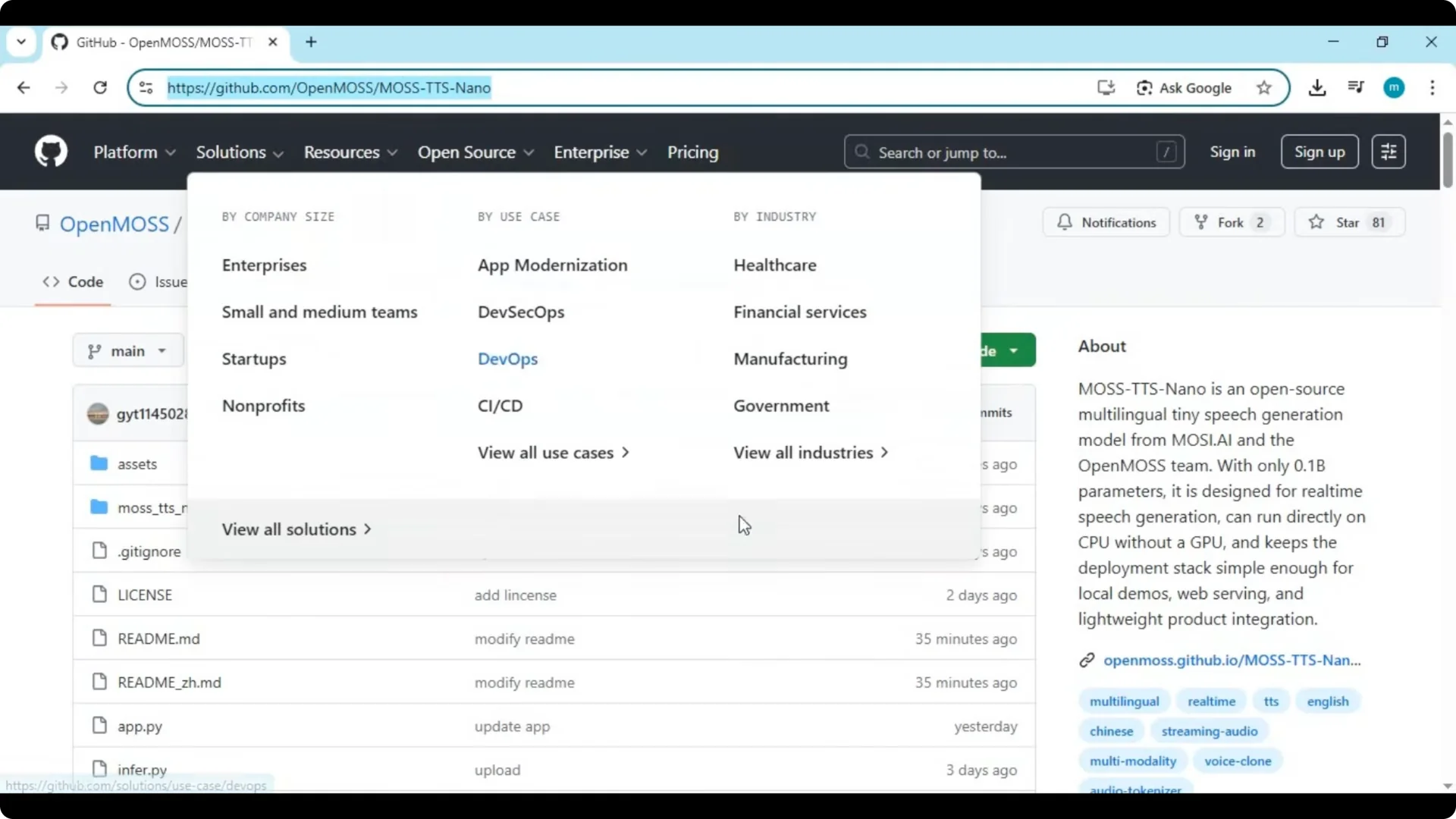The width and height of the screenshot is (1456, 819).
Task: Bookmark this page with the star icon
Action: 1264,88
